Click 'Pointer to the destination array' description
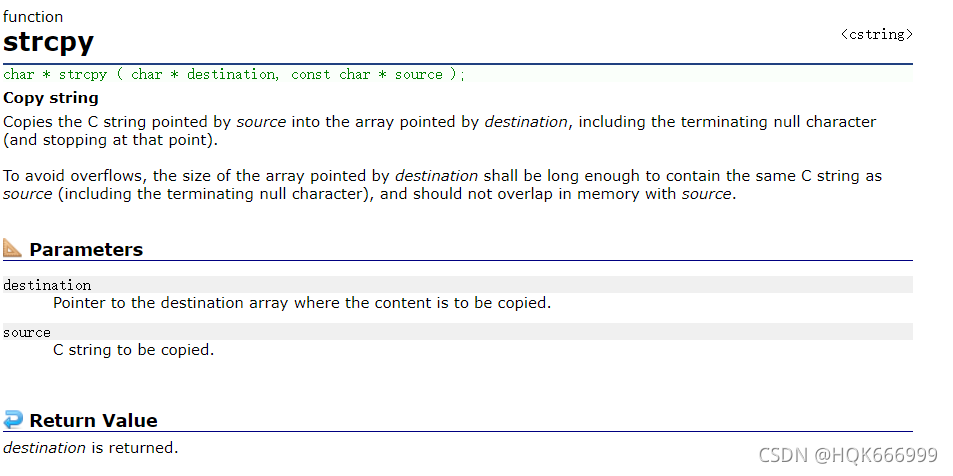 click(170, 303)
